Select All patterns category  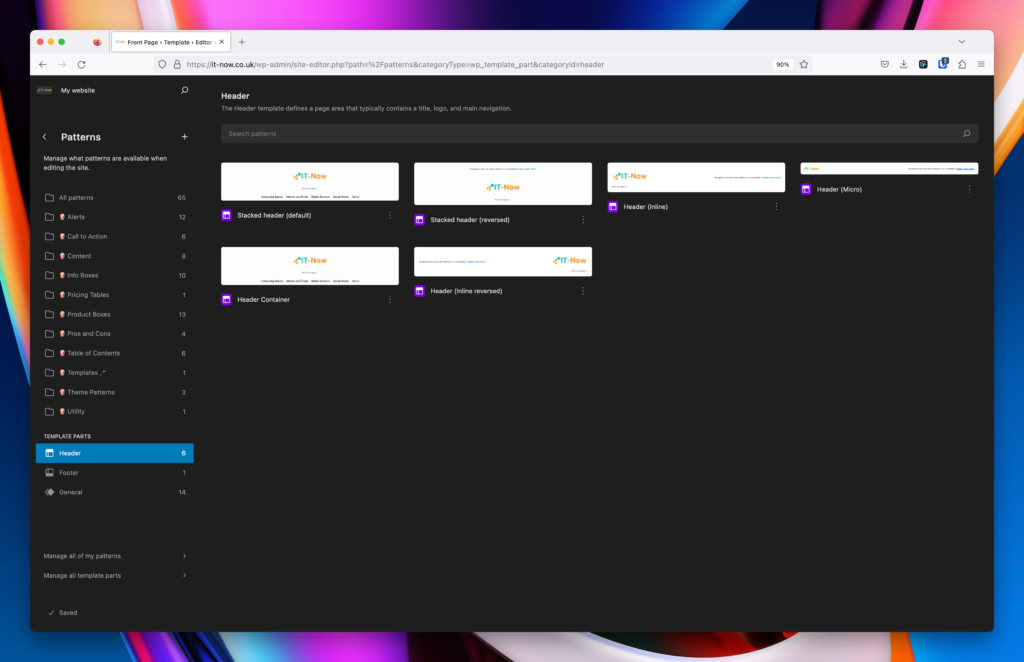click(115, 198)
